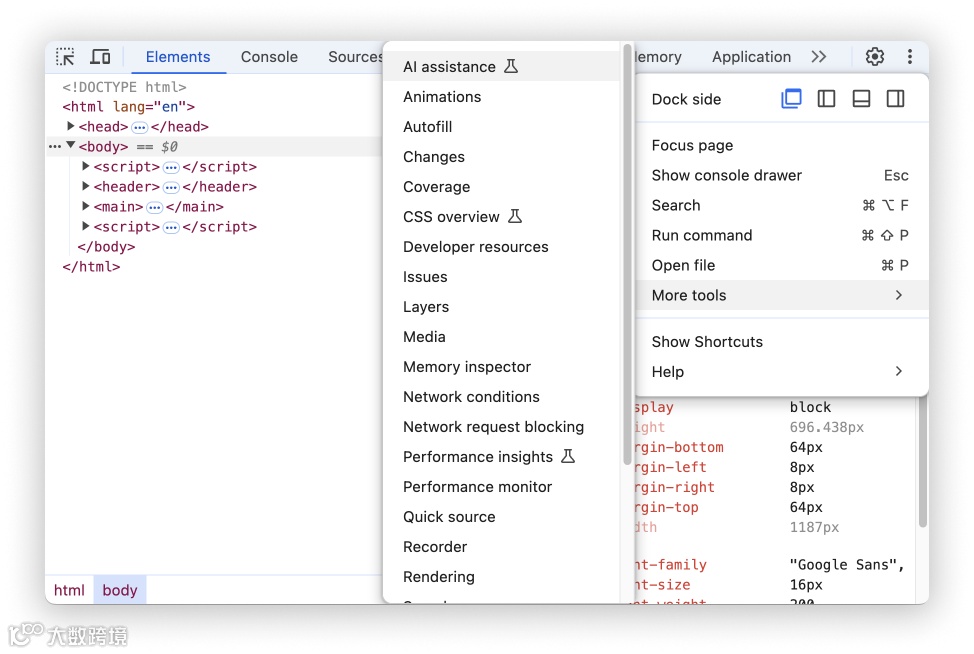974x654 pixels.
Task: Click the More tools submenu scrollbar
Action: 627,254
